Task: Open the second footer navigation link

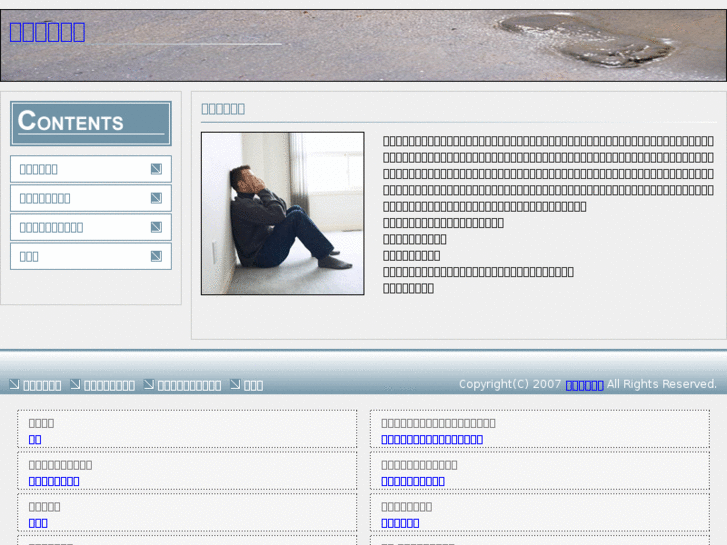Action: click(109, 385)
